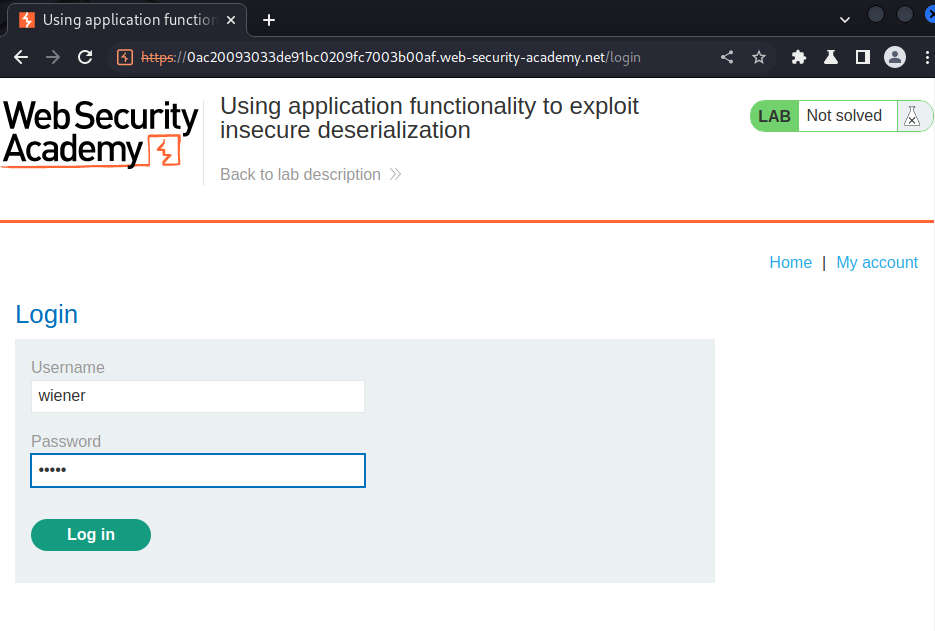This screenshot has height=631, width=935.
Task: Click the green LAB badge
Action: coord(774,116)
